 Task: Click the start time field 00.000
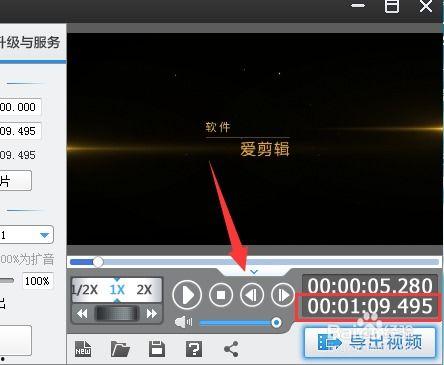coord(20,107)
